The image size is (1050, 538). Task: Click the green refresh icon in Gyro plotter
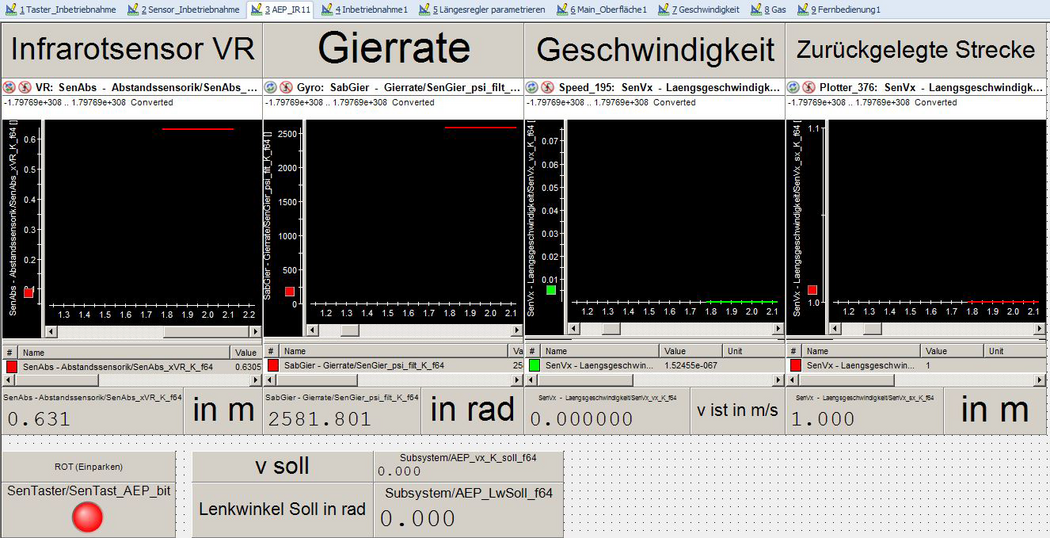[x=271, y=88]
